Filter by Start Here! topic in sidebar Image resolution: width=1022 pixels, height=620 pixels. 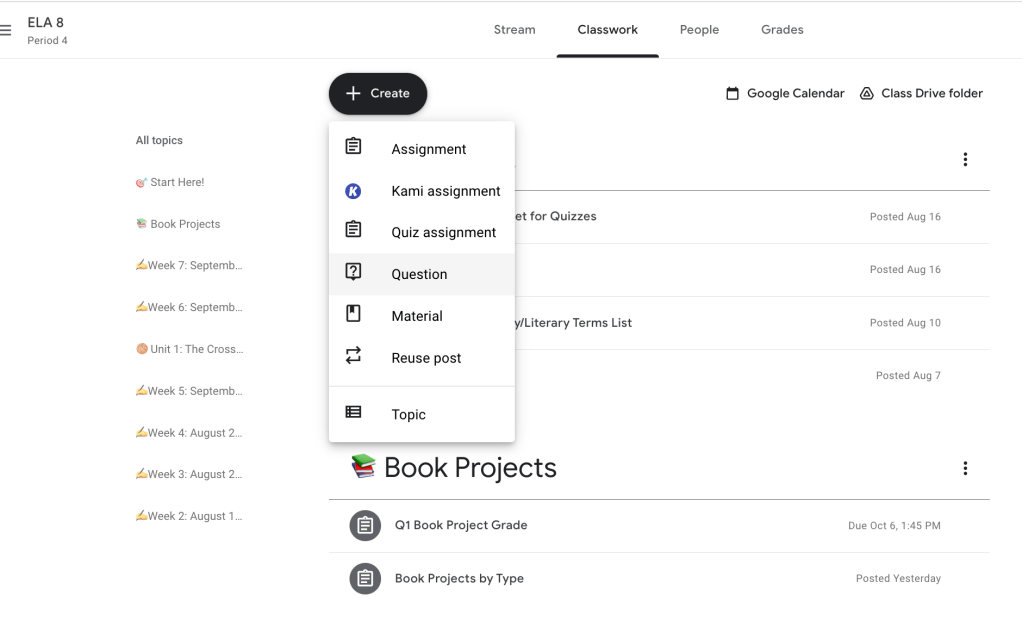(176, 182)
